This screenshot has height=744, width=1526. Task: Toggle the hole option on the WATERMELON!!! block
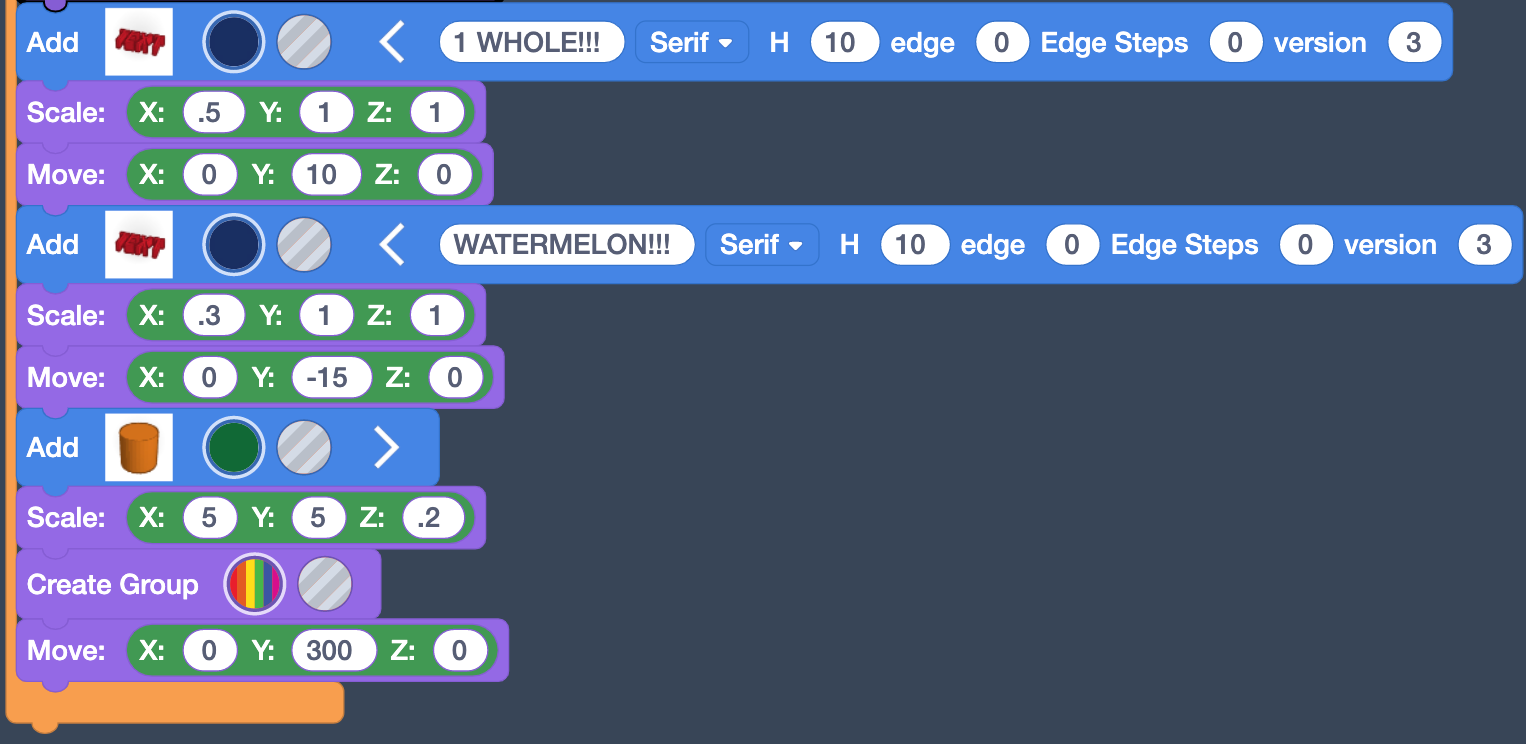304,245
